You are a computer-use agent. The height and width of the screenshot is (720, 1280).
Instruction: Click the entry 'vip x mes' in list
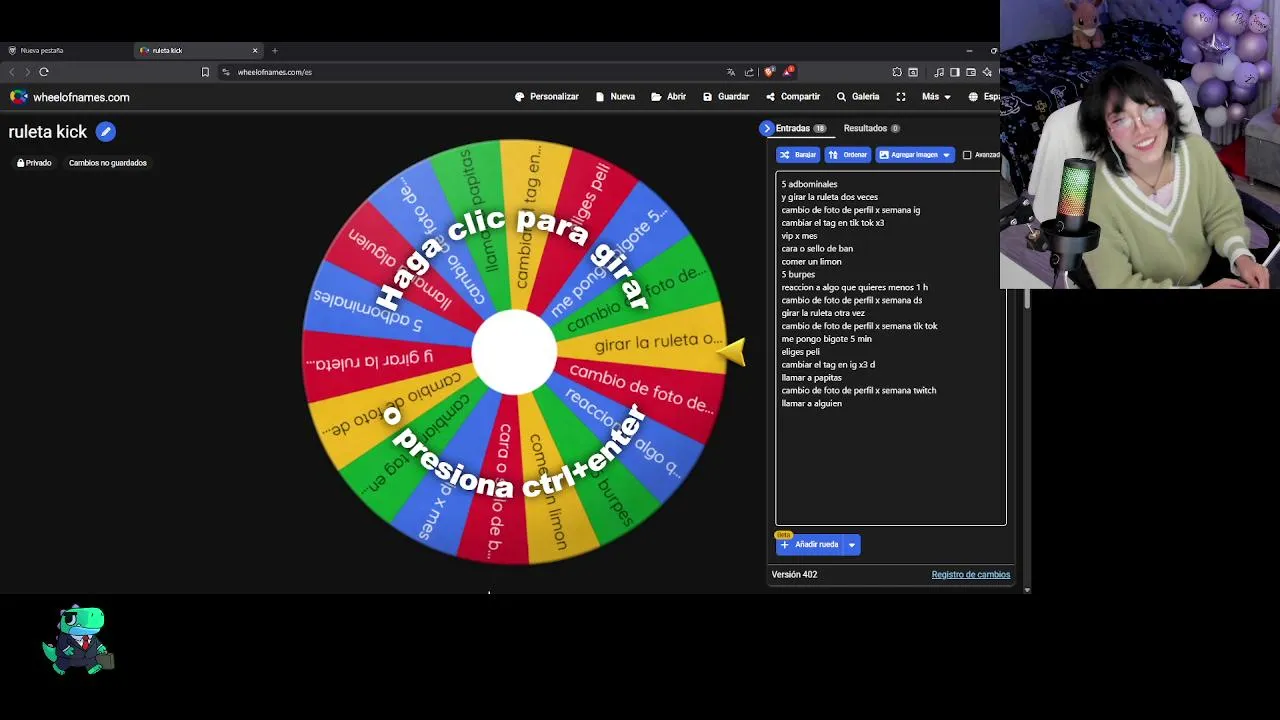(x=799, y=236)
